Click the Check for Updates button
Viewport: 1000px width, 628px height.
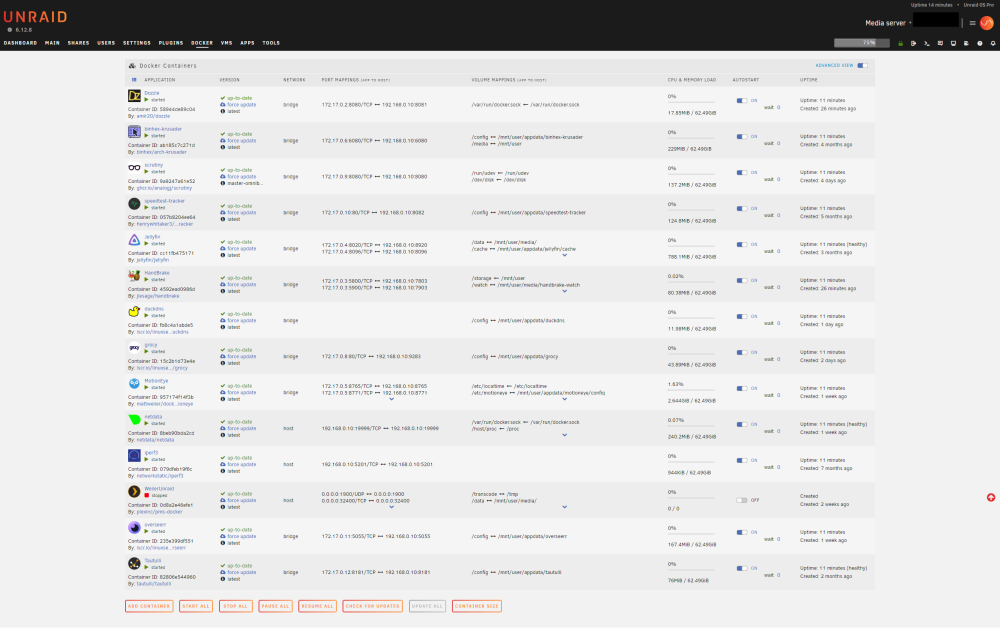372,606
